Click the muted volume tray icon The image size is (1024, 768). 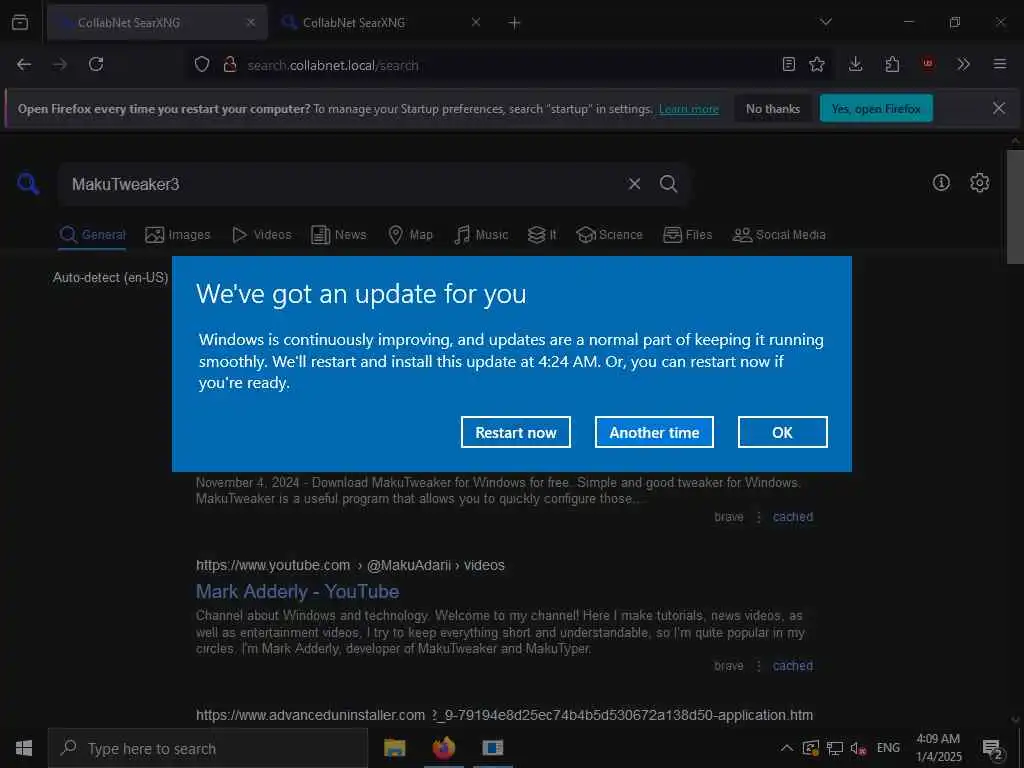tap(858, 748)
